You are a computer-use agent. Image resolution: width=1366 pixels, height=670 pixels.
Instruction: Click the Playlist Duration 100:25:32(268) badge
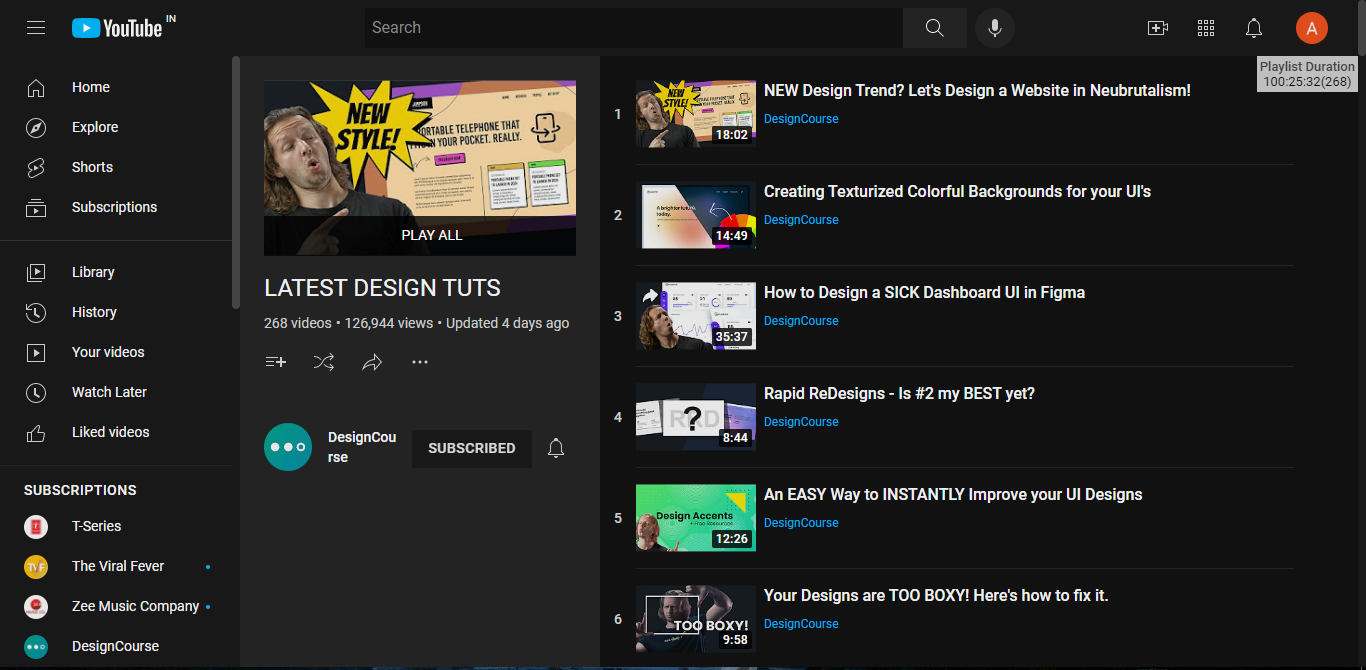coord(1307,74)
